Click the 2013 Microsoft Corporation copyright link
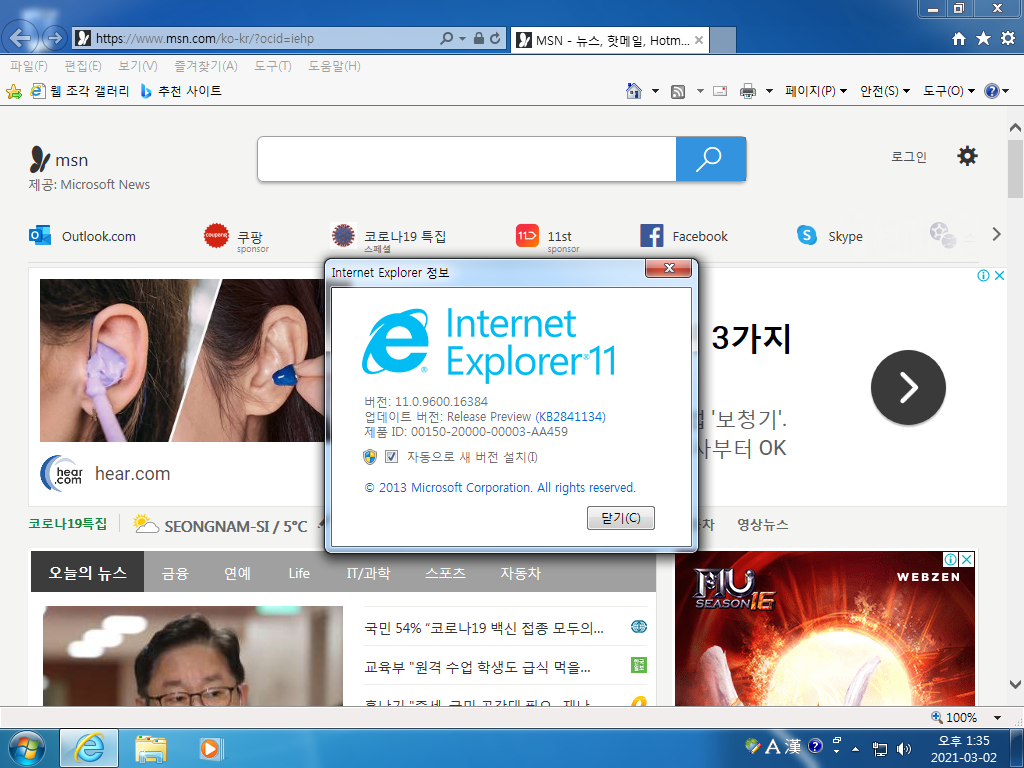Viewport: 1024px width, 768px height. tap(500, 488)
